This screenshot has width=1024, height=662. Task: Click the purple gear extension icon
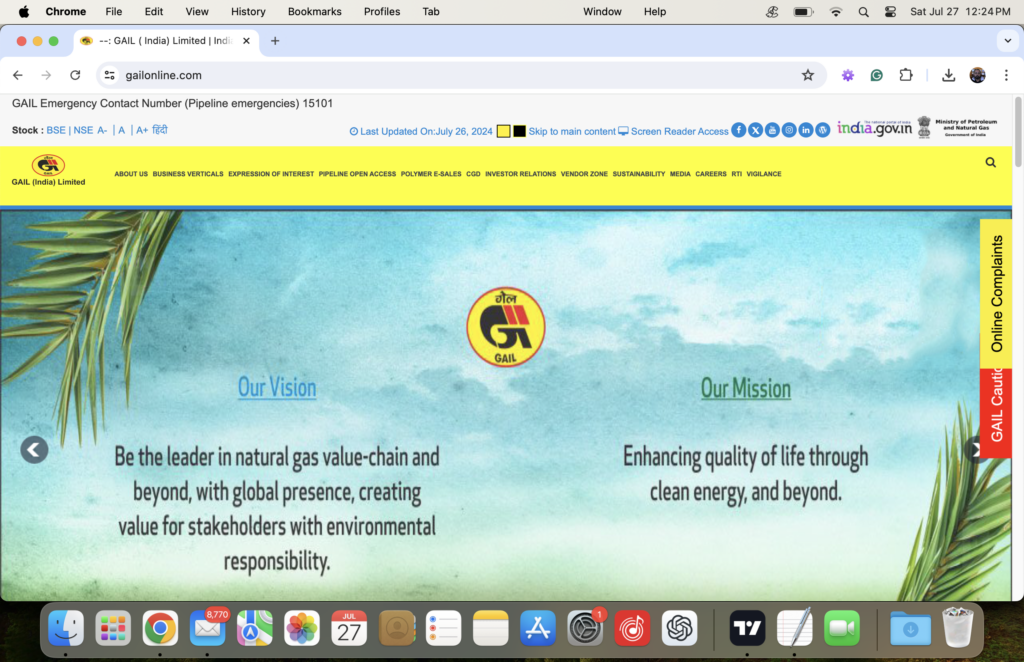coord(848,75)
